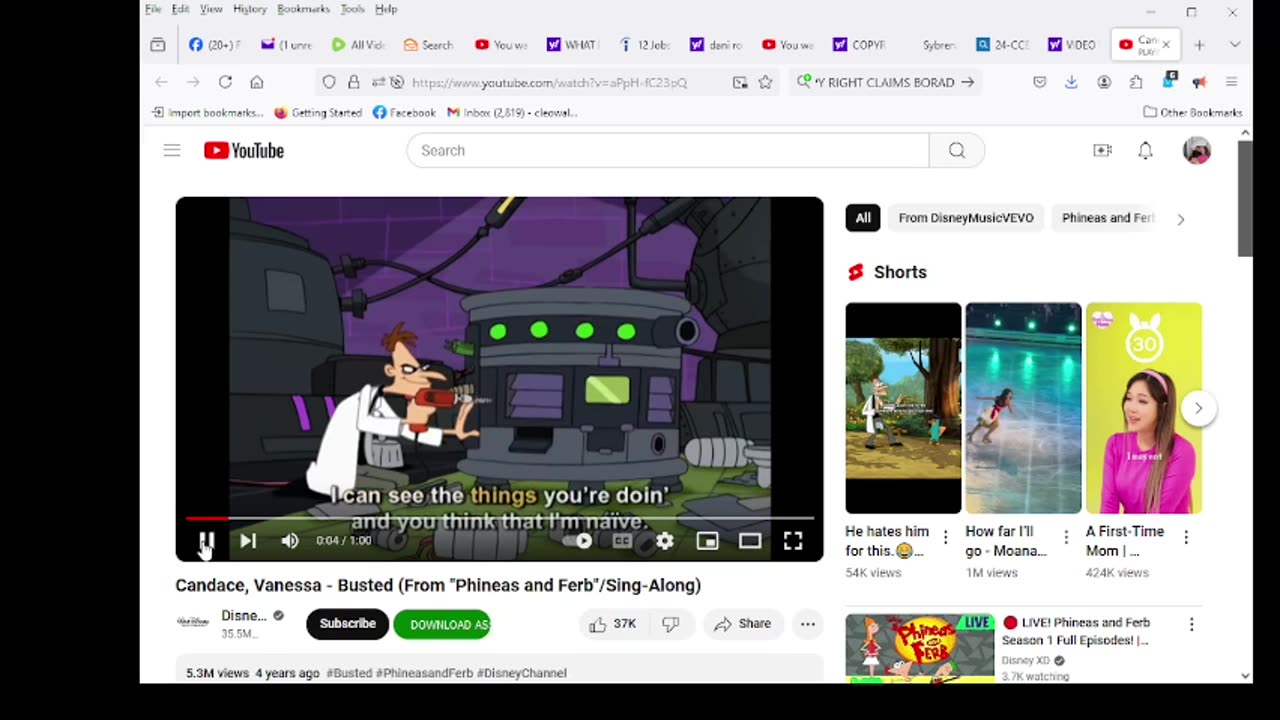Open the Firefox application menu

pos(1231,82)
